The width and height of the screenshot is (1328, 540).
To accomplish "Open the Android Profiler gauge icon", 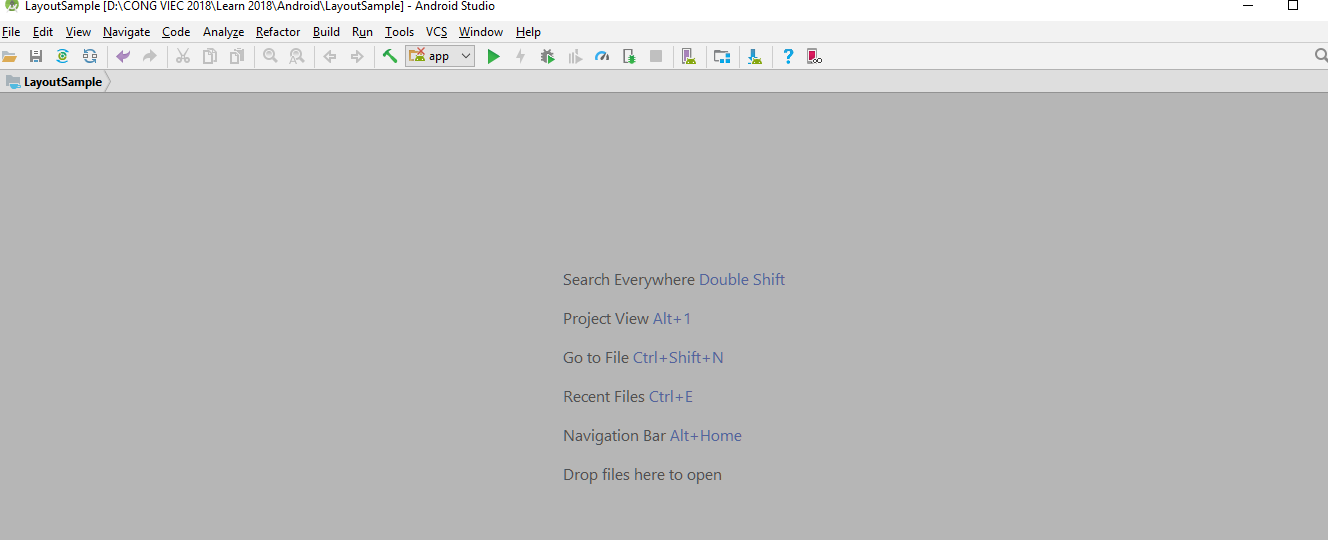I will [x=602, y=57].
